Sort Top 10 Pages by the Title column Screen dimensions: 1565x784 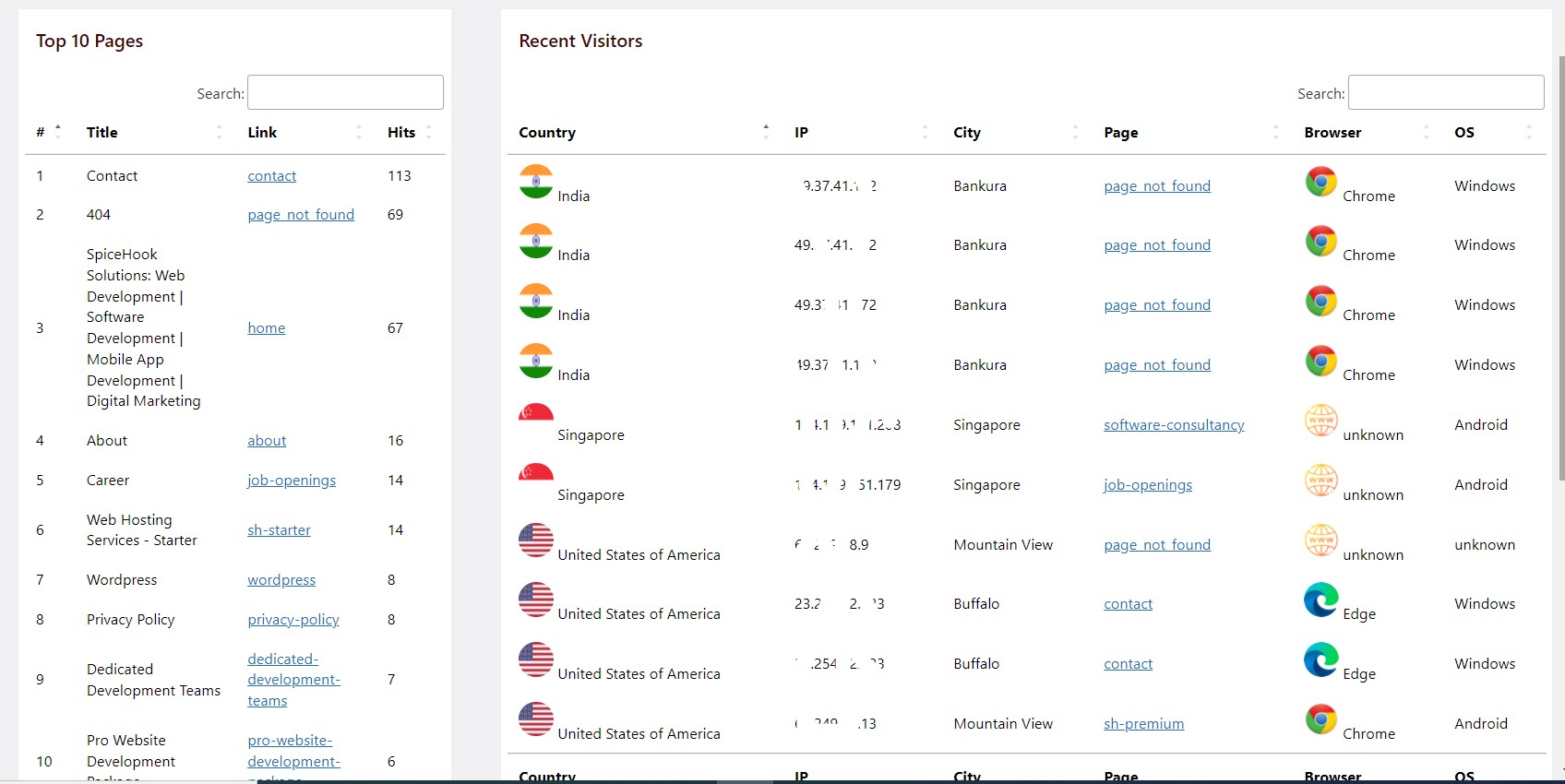(154, 132)
